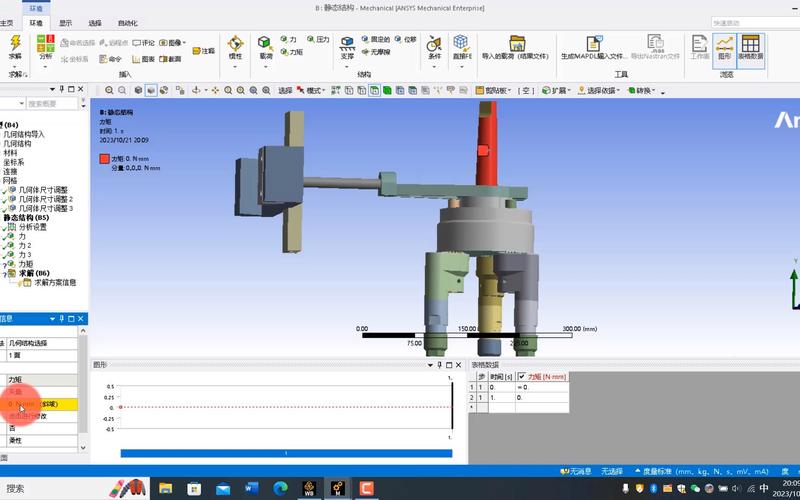Select 几何结构 in the outline tree
Screen dimensions: 800x500
click(17, 143)
